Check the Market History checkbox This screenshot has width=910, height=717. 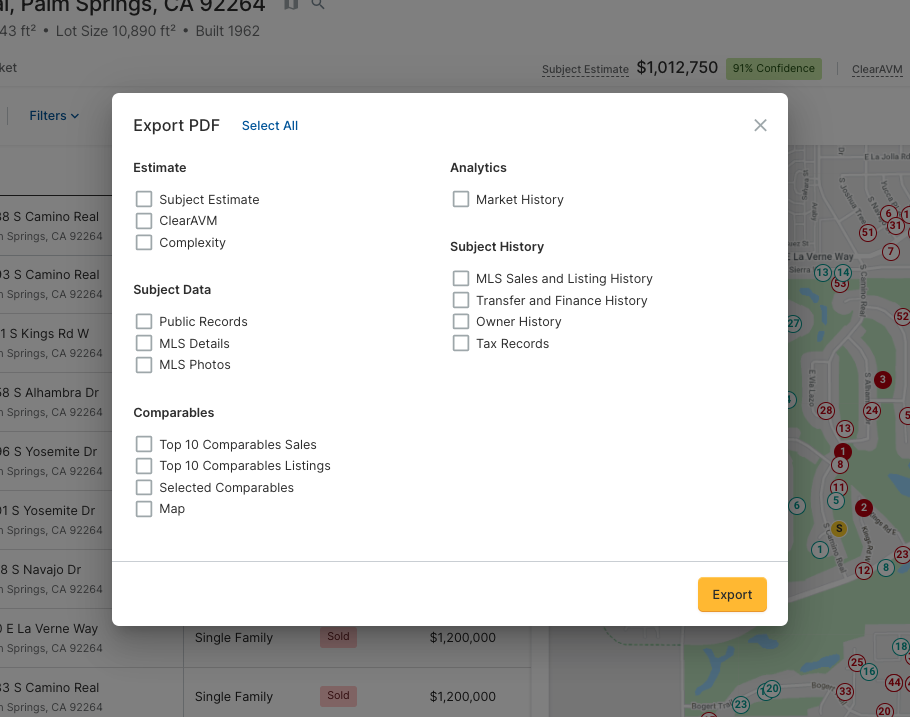pyautogui.click(x=461, y=199)
